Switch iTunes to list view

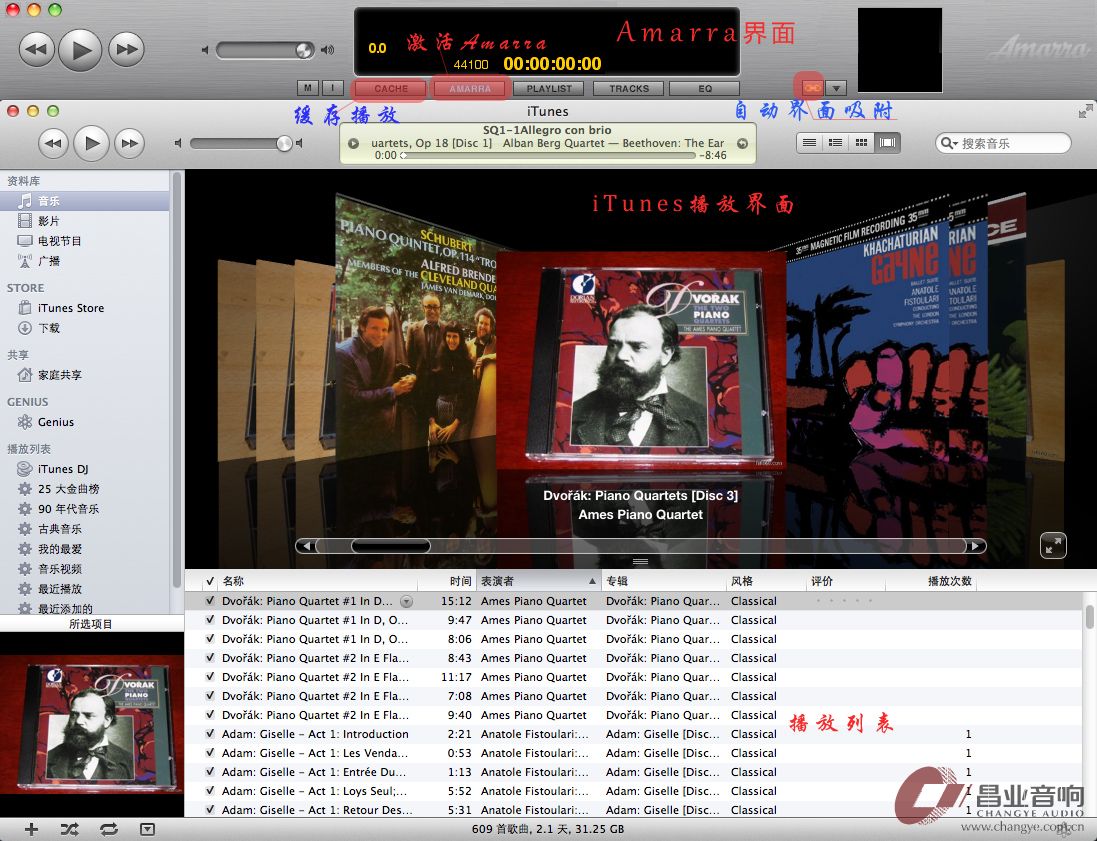tap(809, 143)
